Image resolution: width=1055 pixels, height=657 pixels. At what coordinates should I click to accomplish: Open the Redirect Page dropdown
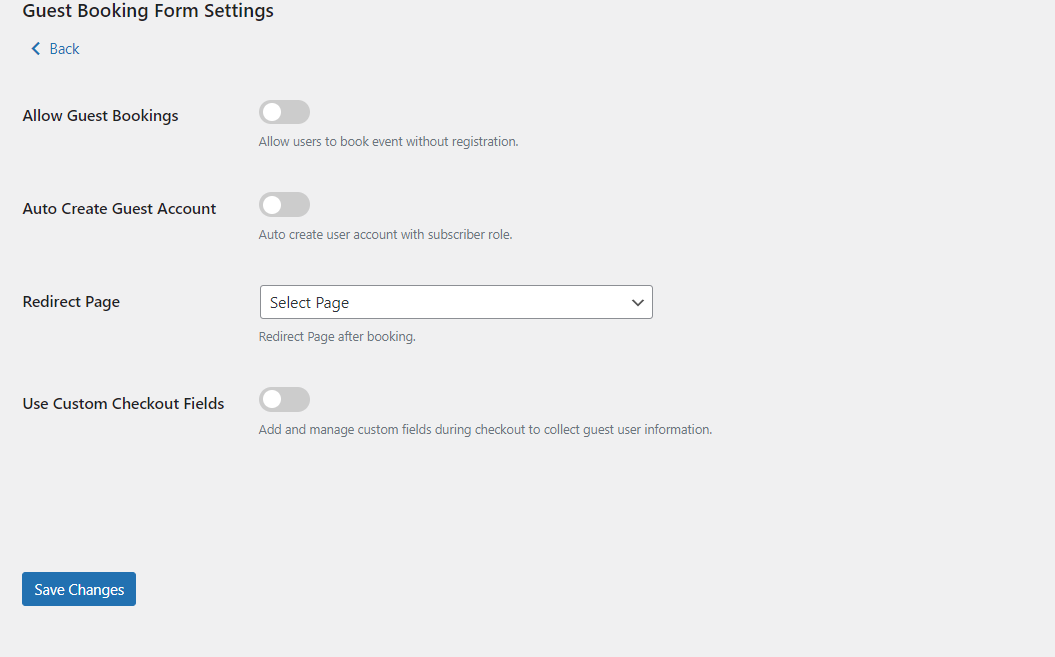coord(455,302)
